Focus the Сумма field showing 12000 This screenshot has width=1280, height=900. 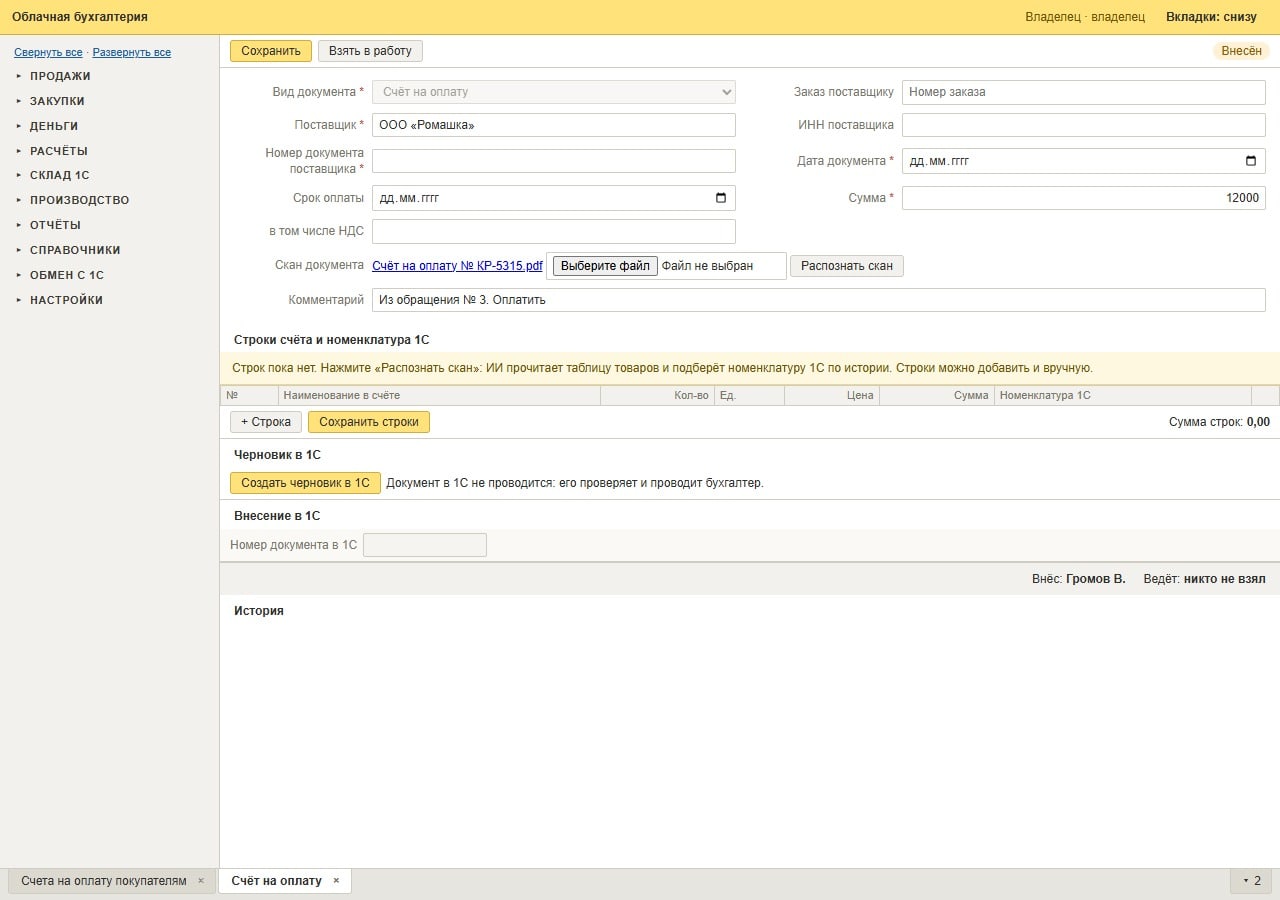click(1084, 198)
